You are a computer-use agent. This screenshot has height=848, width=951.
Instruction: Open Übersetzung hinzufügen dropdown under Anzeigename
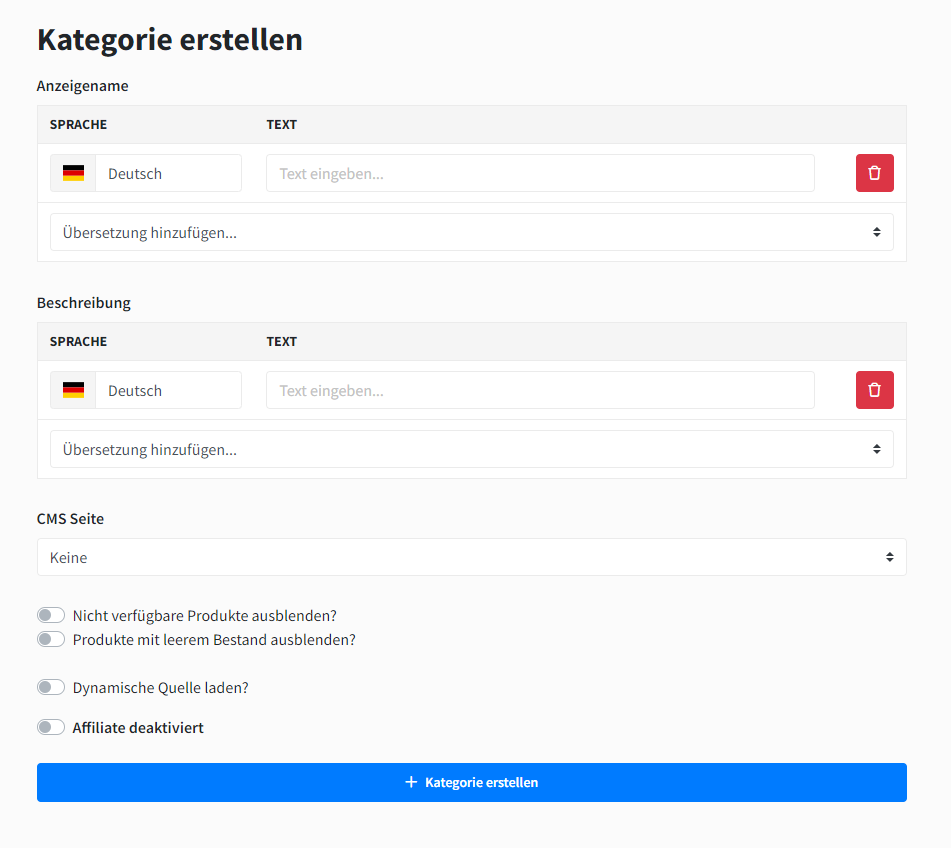[x=471, y=232]
